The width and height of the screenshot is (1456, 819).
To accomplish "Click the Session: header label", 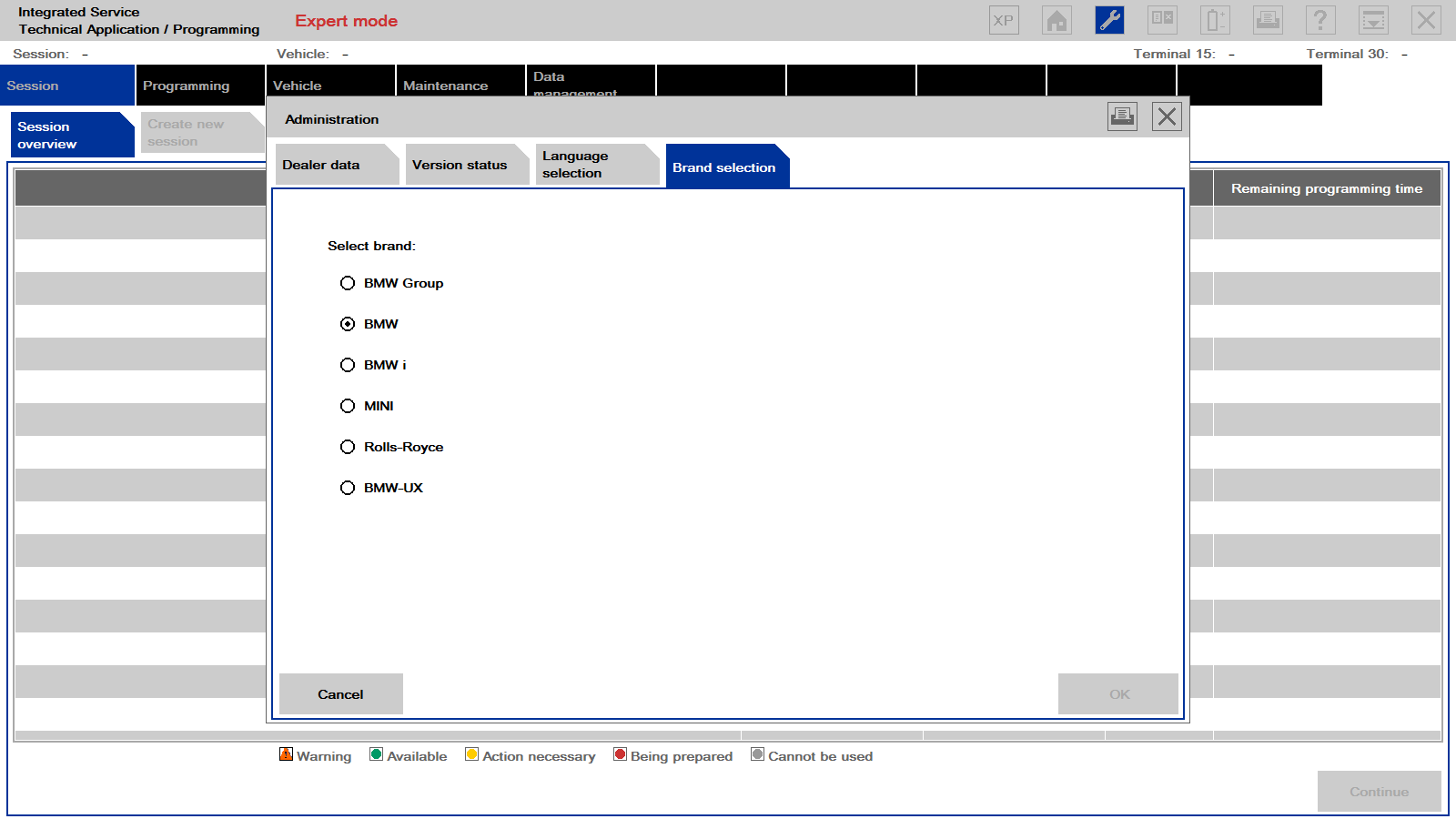I will pos(41,54).
